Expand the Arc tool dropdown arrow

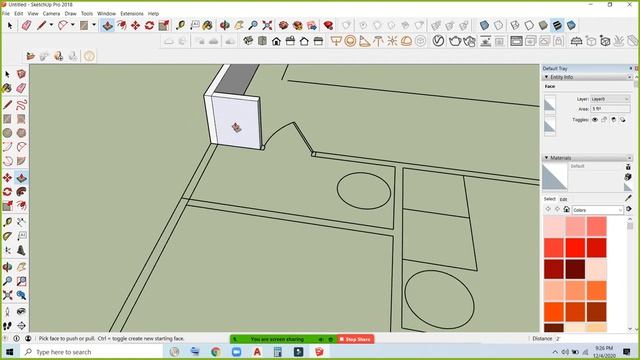click(x=73, y=25)
